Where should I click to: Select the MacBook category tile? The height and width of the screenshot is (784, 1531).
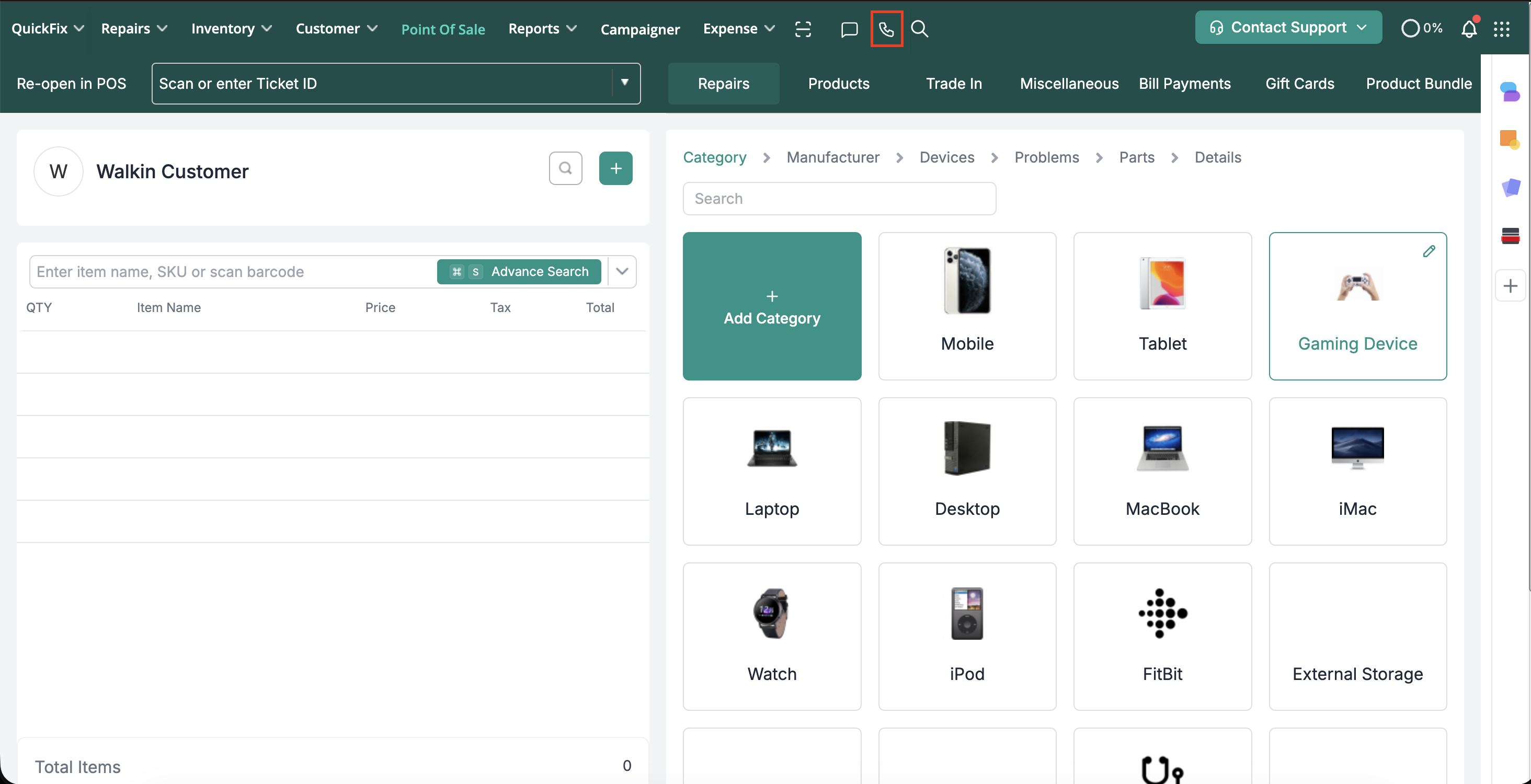tap(1162, 471)
